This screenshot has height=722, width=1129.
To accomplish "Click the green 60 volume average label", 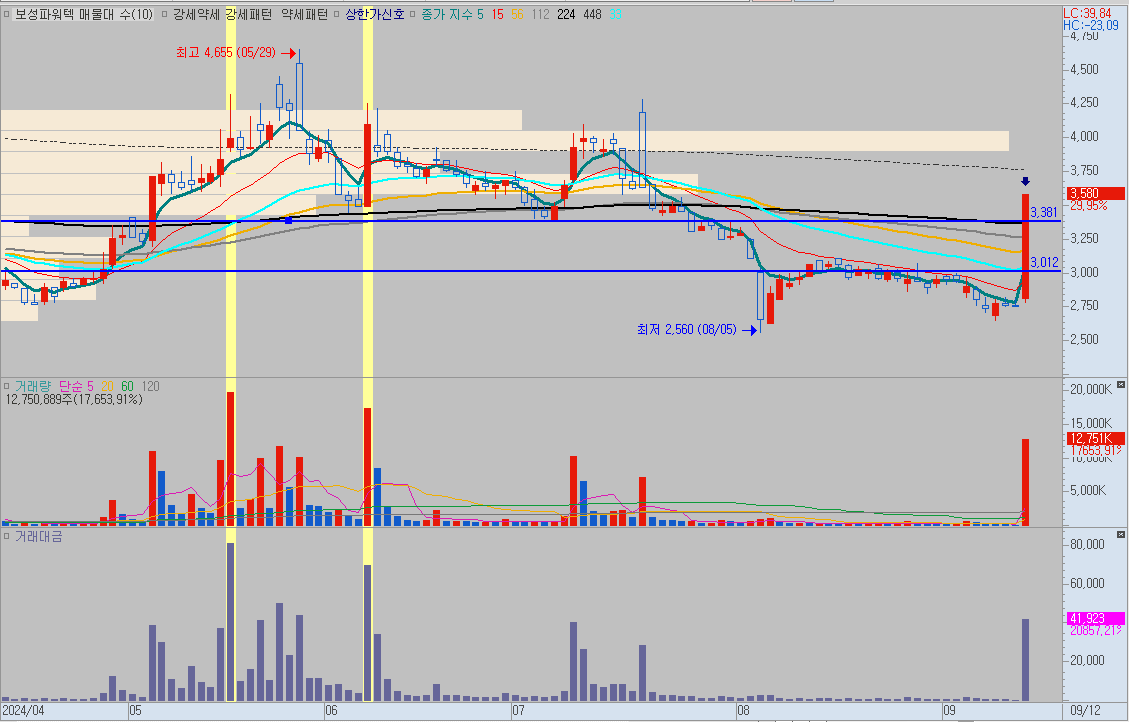I will [127, 387].
